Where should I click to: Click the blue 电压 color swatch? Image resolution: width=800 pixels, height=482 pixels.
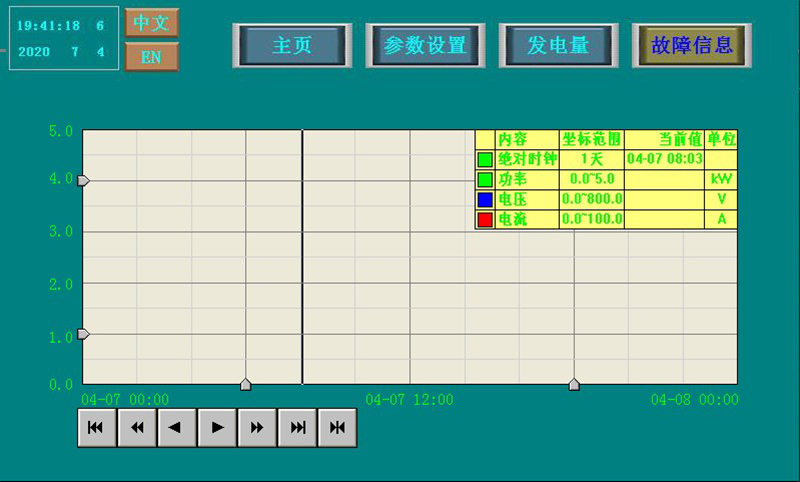(485, 199)
